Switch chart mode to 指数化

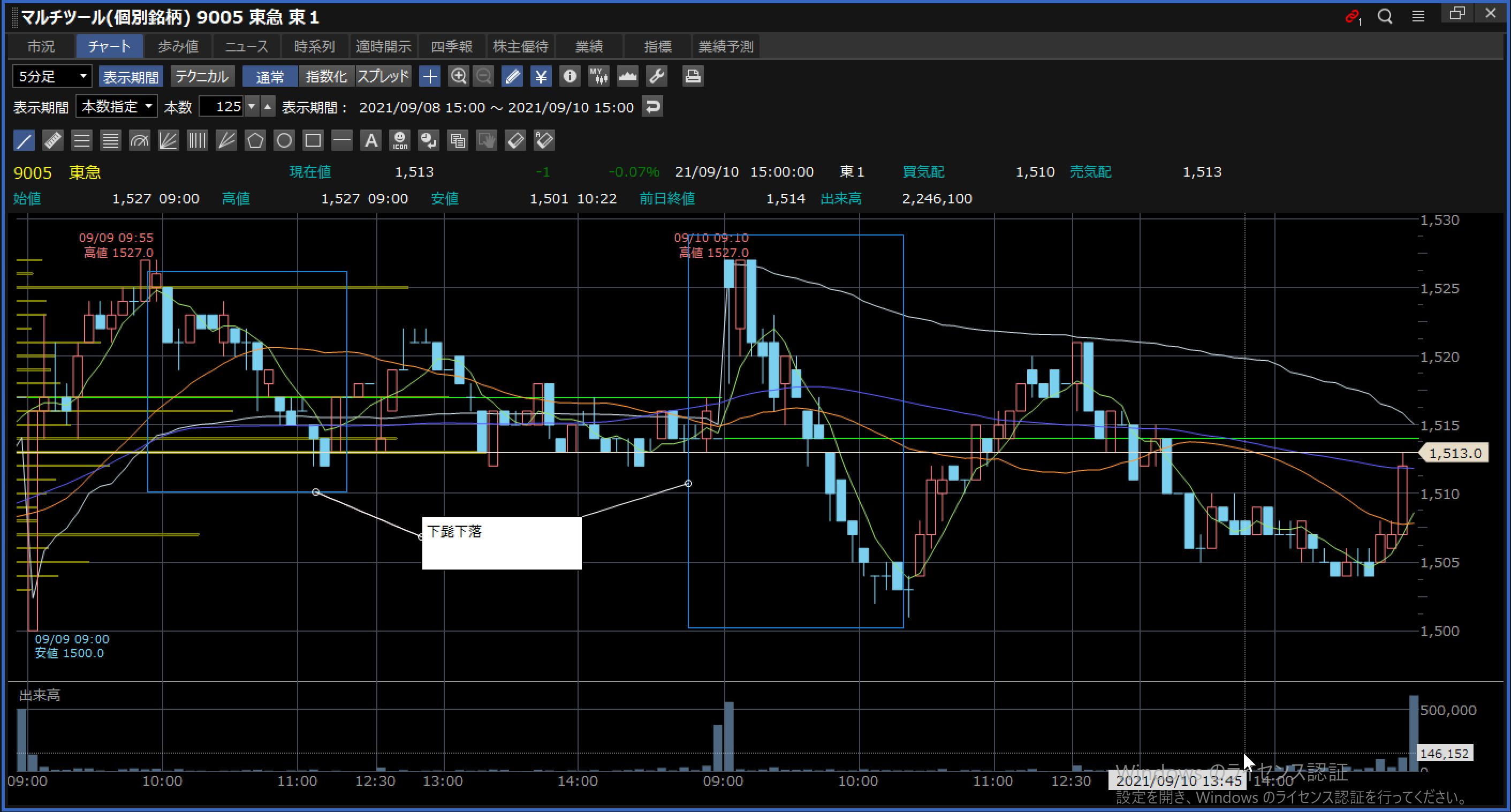pos(326,76)
